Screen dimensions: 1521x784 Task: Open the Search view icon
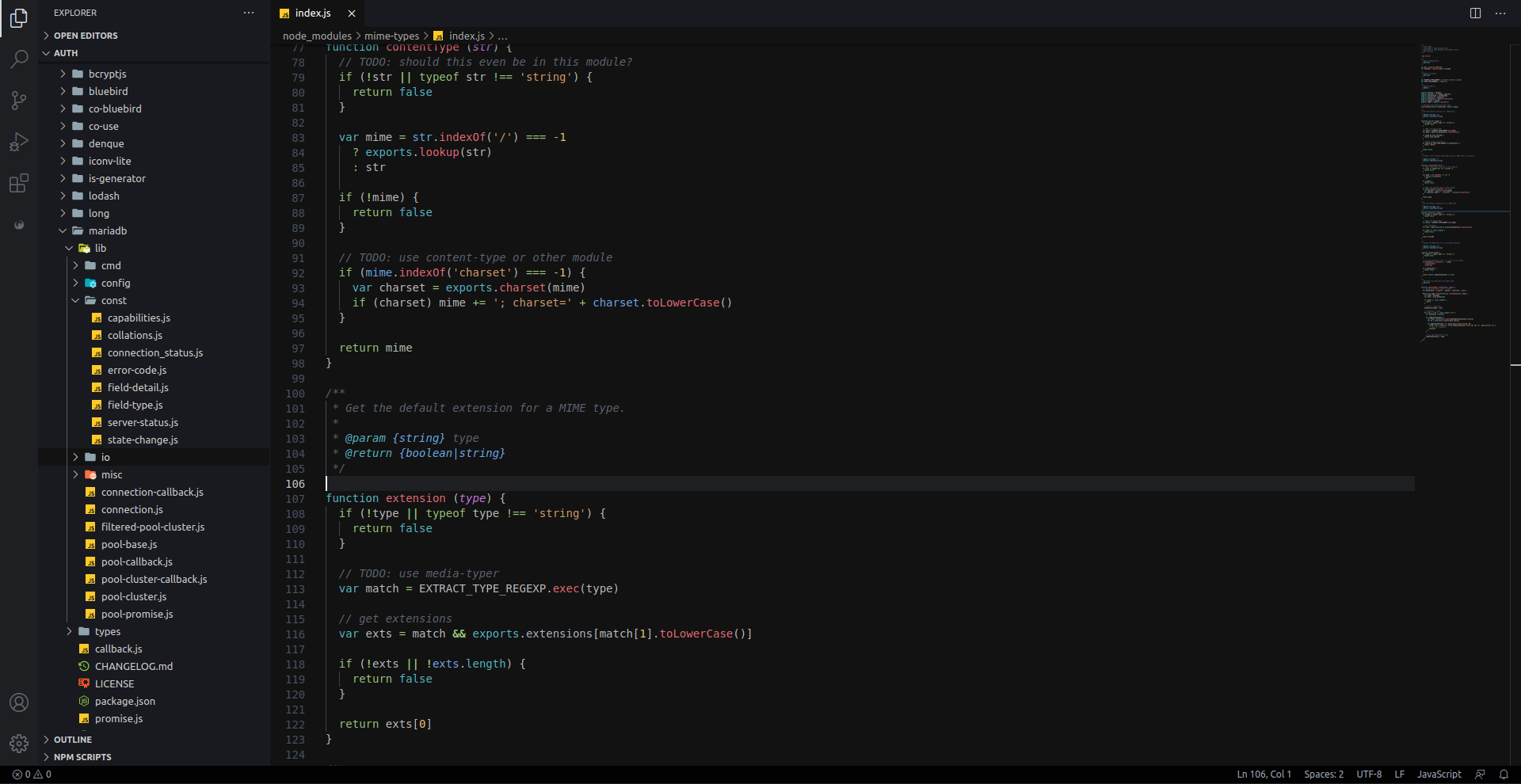pos(19,59)
